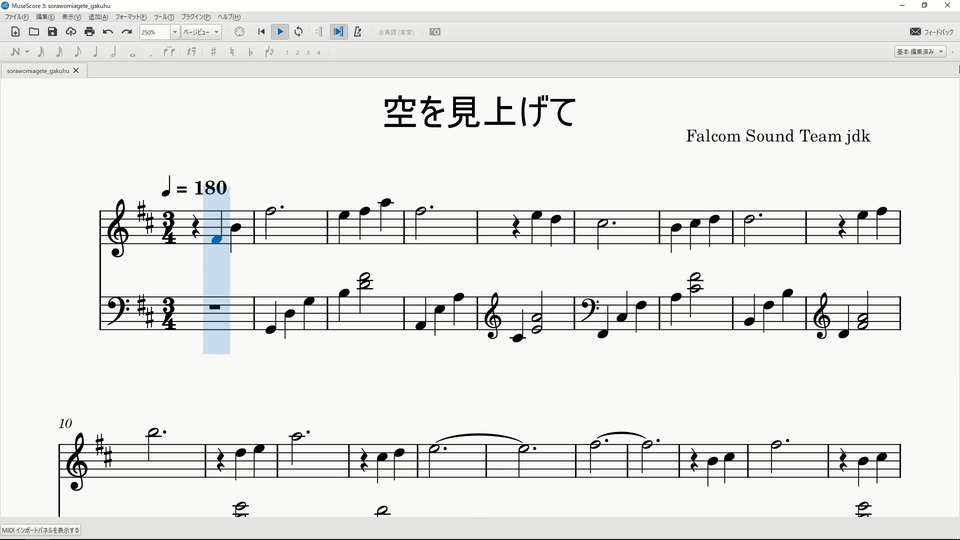Image resolution: width=960 pixels, height=540 pixels.
Task: Select the highlighted blue note in measure one
Action: 216,239
